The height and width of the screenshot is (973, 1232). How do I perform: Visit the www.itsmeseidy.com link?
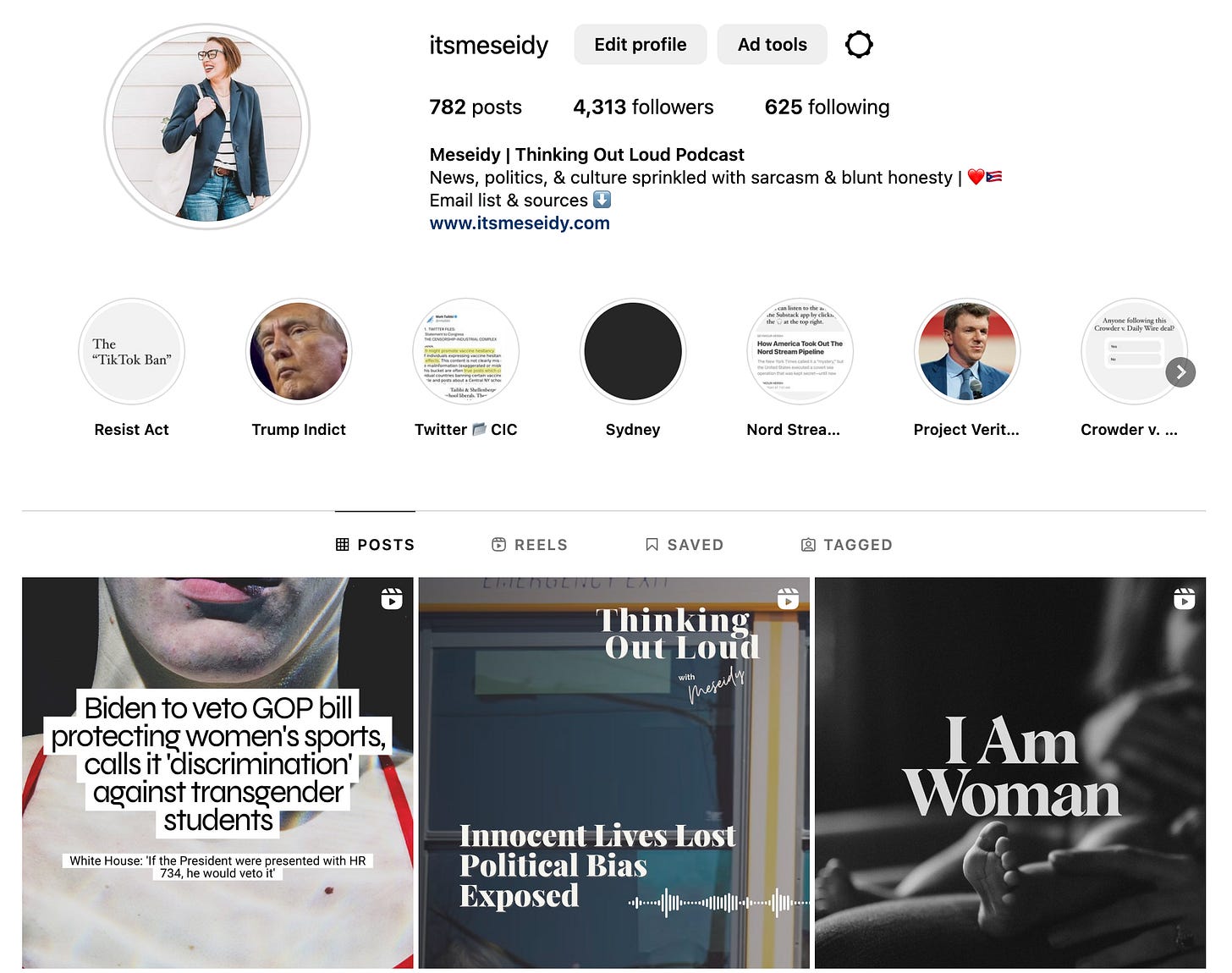(520, 223)
